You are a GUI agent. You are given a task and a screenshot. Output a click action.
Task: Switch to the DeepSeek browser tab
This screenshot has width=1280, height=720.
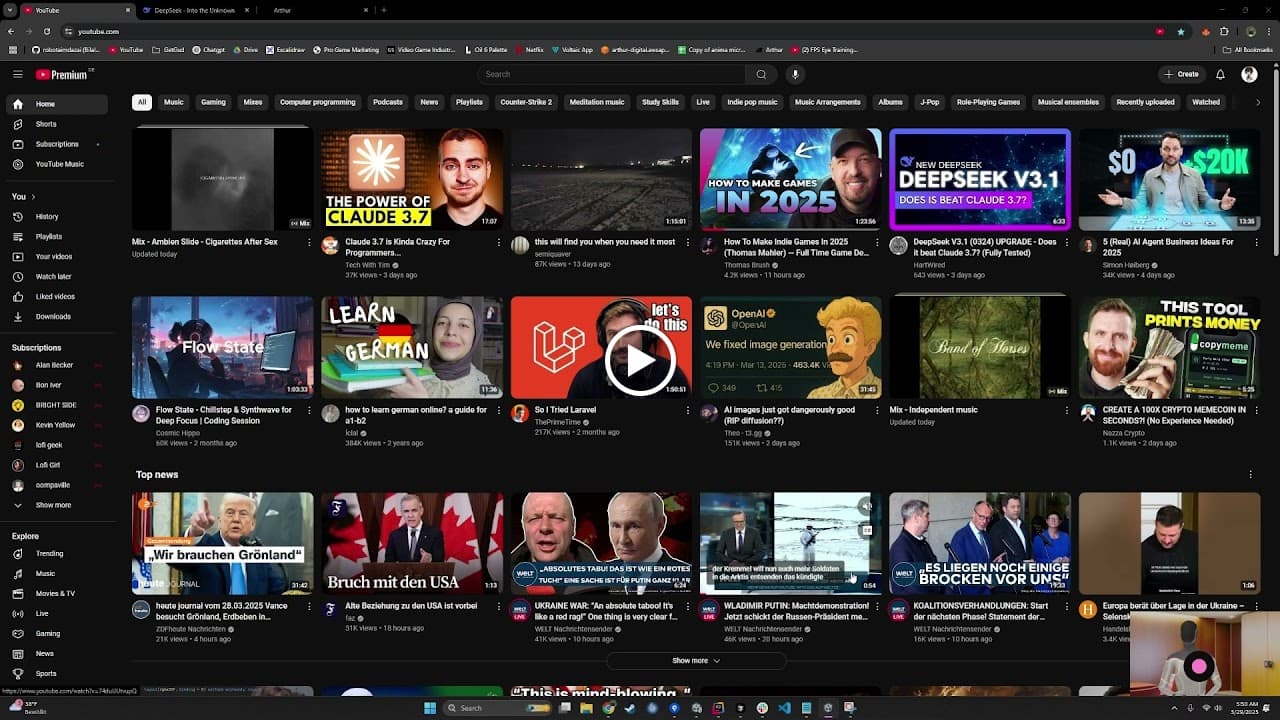(194, 10)
